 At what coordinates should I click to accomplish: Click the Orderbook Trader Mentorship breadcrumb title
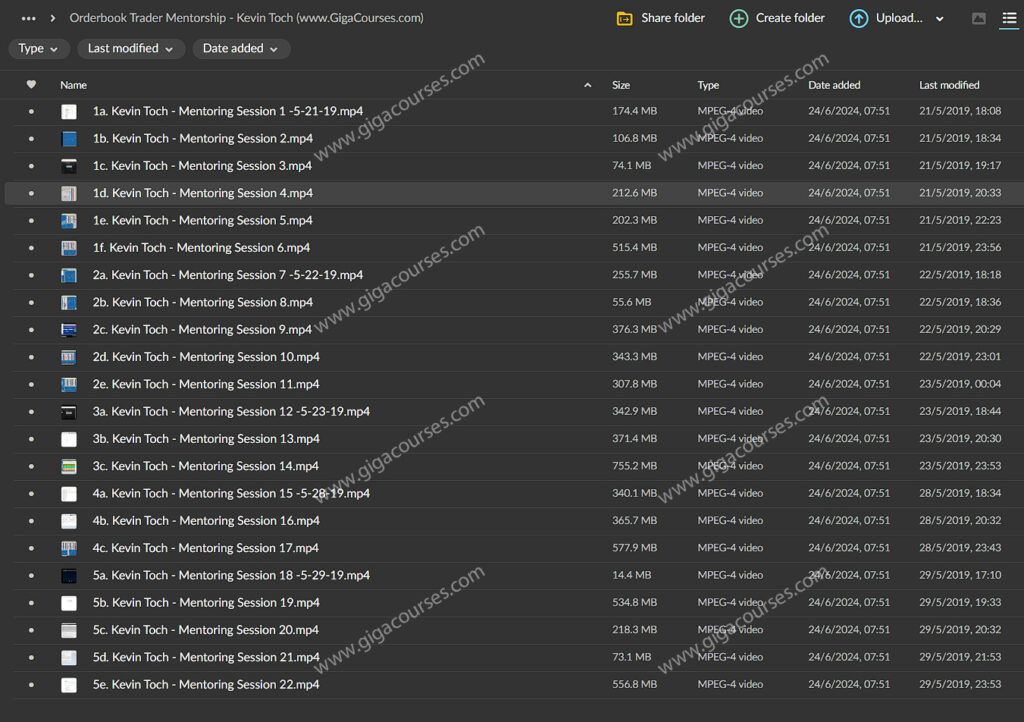246,17
